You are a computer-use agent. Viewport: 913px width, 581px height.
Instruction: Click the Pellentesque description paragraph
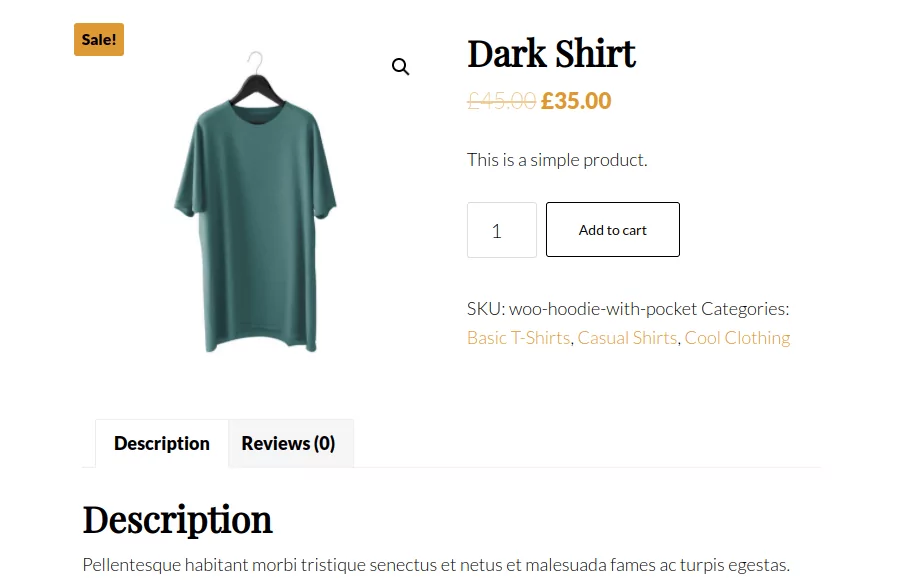[x=436, y=565]
